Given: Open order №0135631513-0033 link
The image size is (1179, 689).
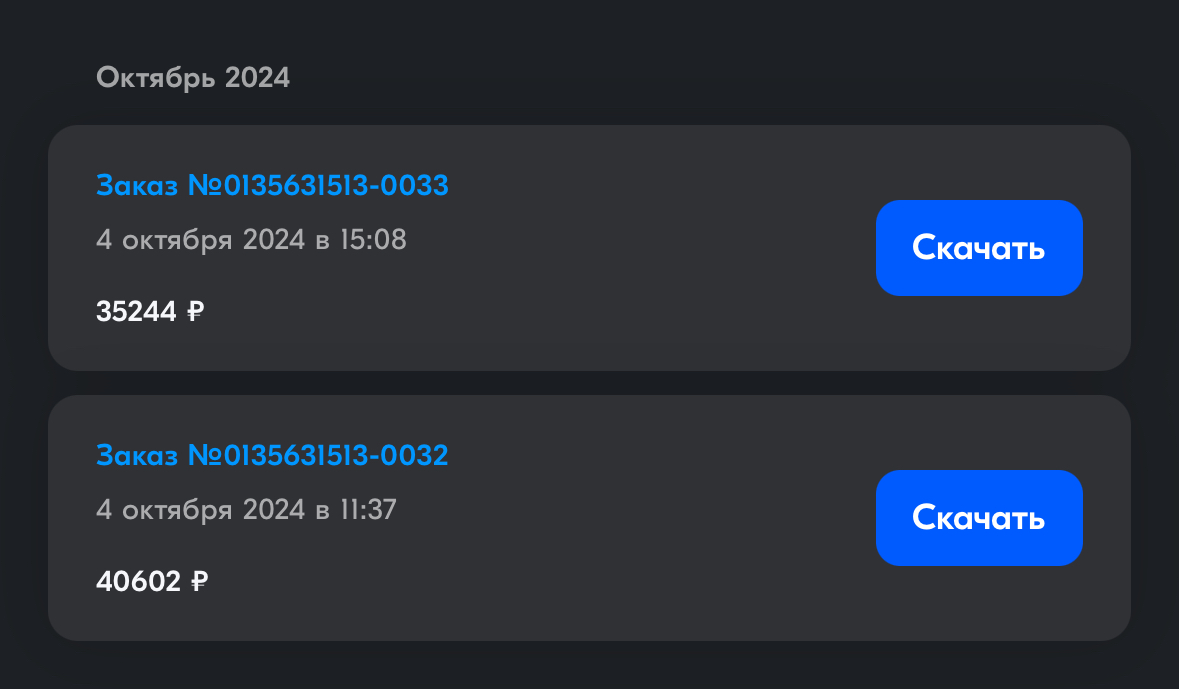Looking at the screenshot, I should 272,185.
